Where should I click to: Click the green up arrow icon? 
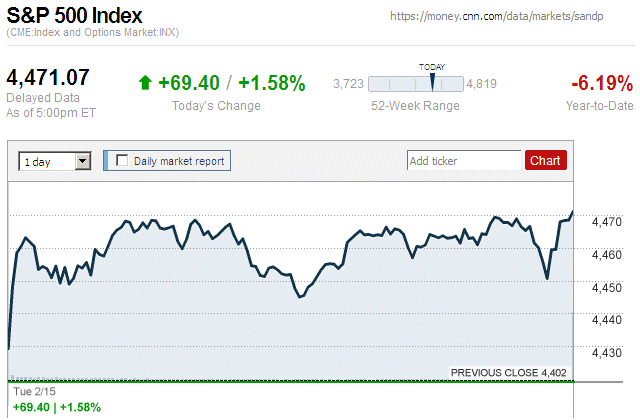tap(145, 83)
